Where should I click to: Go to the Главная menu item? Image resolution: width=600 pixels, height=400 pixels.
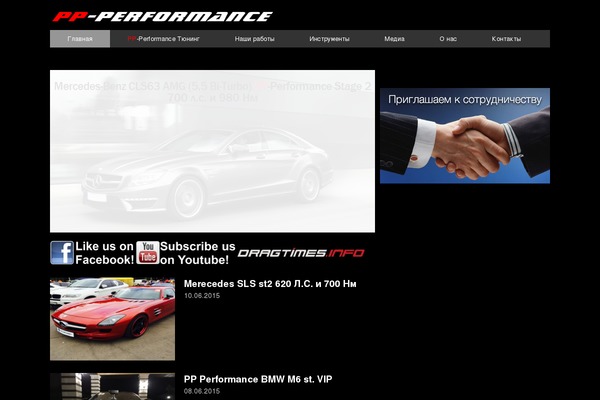80,39
